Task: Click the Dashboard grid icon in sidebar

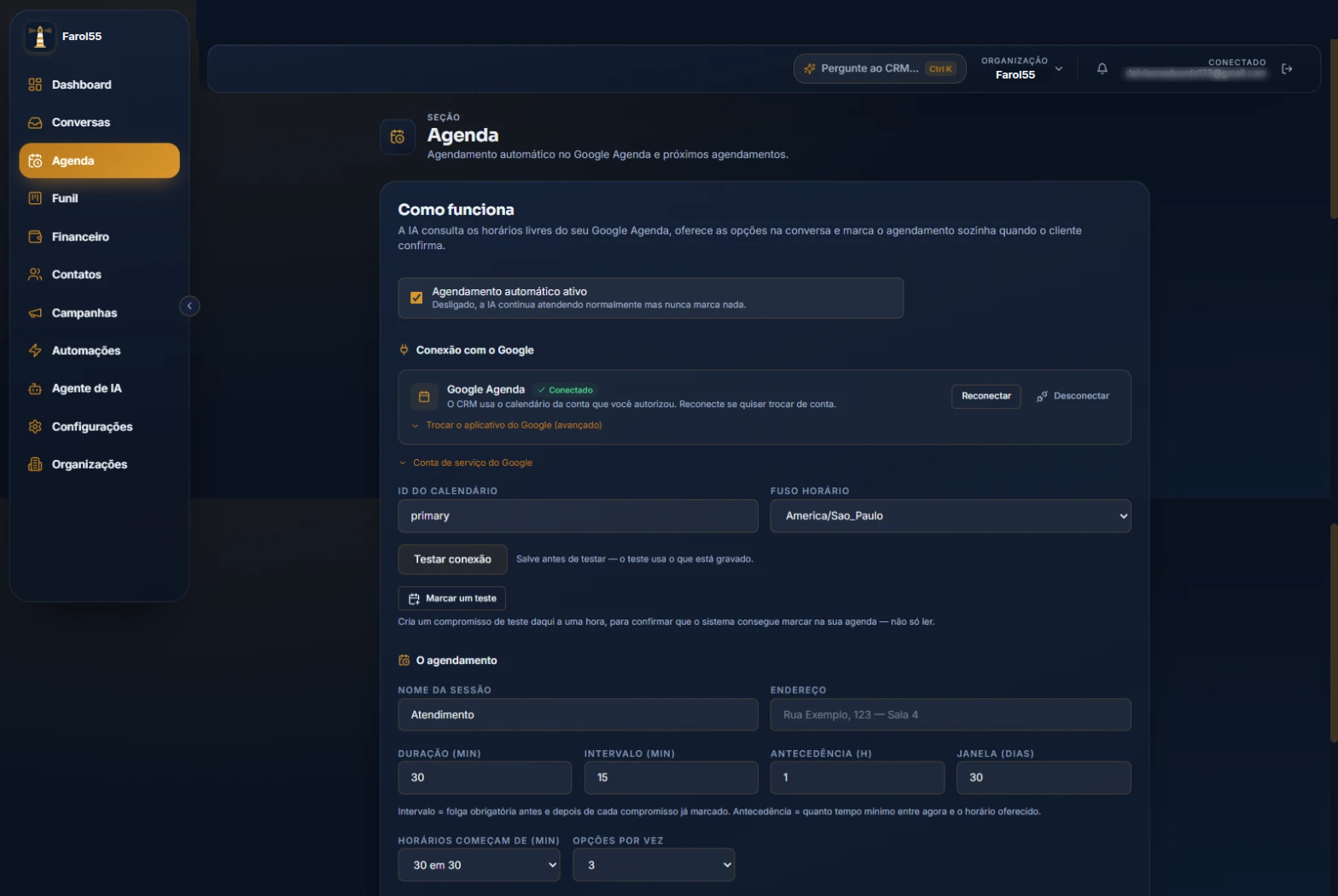Action: click(35, 84)
